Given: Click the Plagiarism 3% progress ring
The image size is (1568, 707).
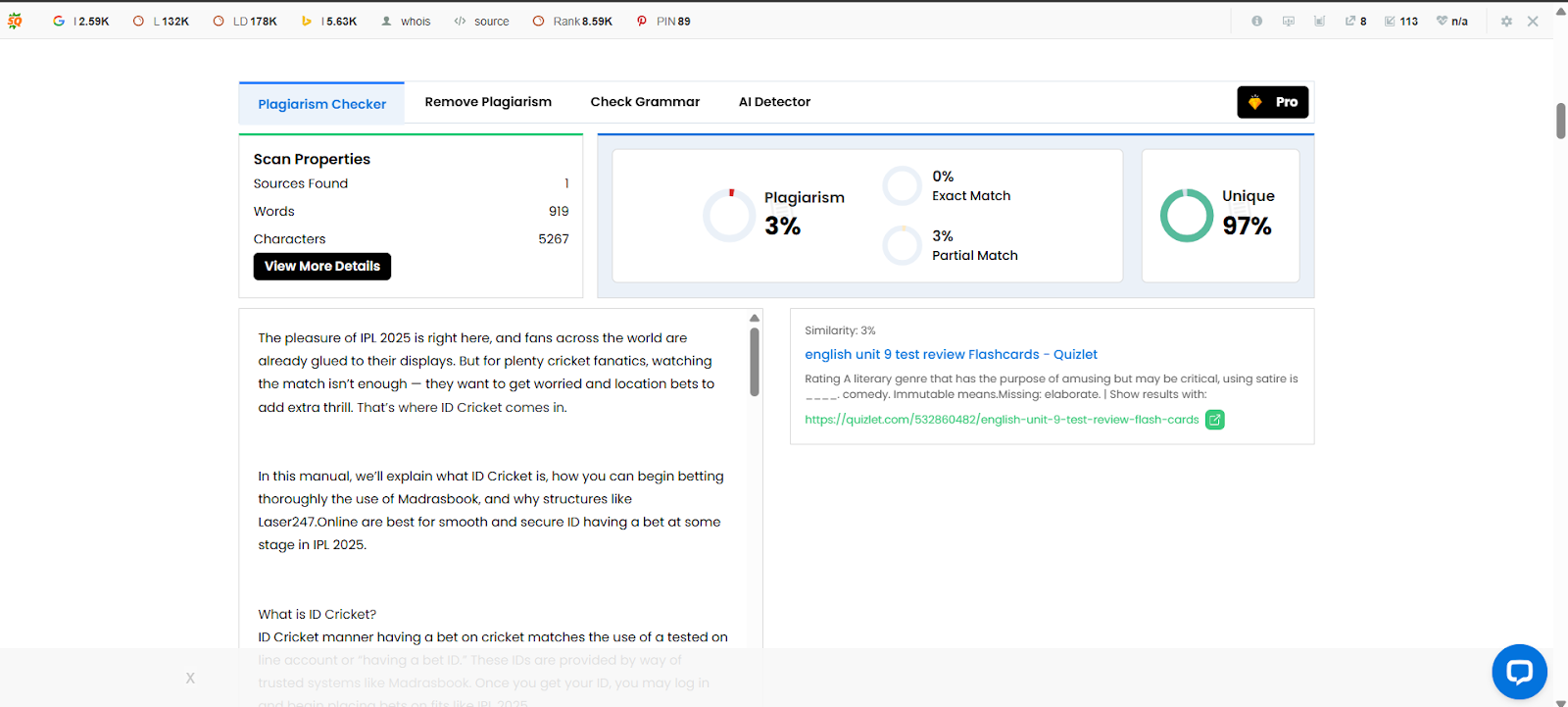Looking at the screenshot, I should [x=730, y=215].
